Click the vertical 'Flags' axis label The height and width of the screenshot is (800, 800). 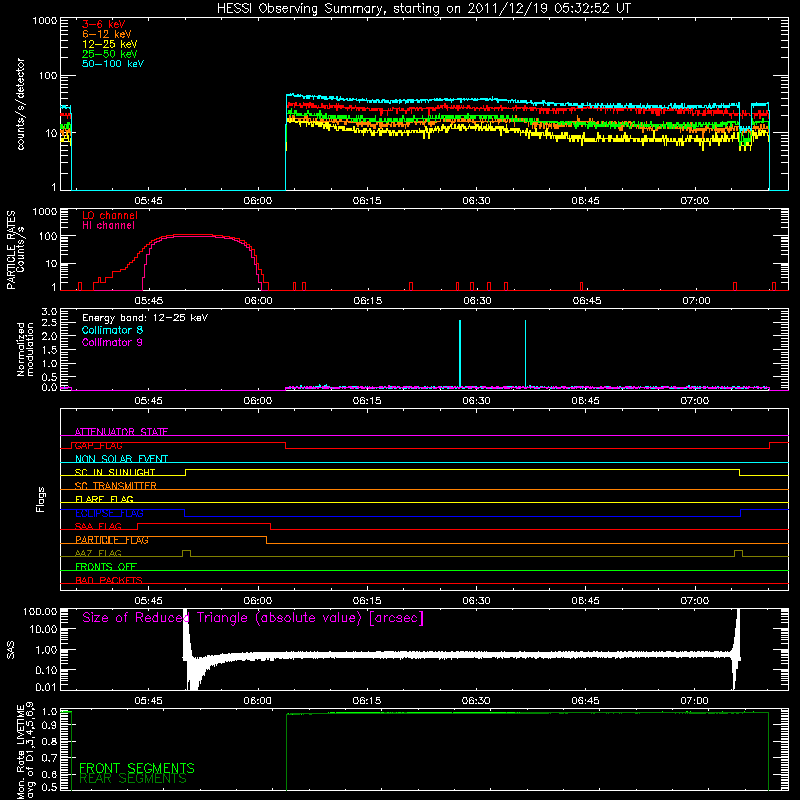40,499
